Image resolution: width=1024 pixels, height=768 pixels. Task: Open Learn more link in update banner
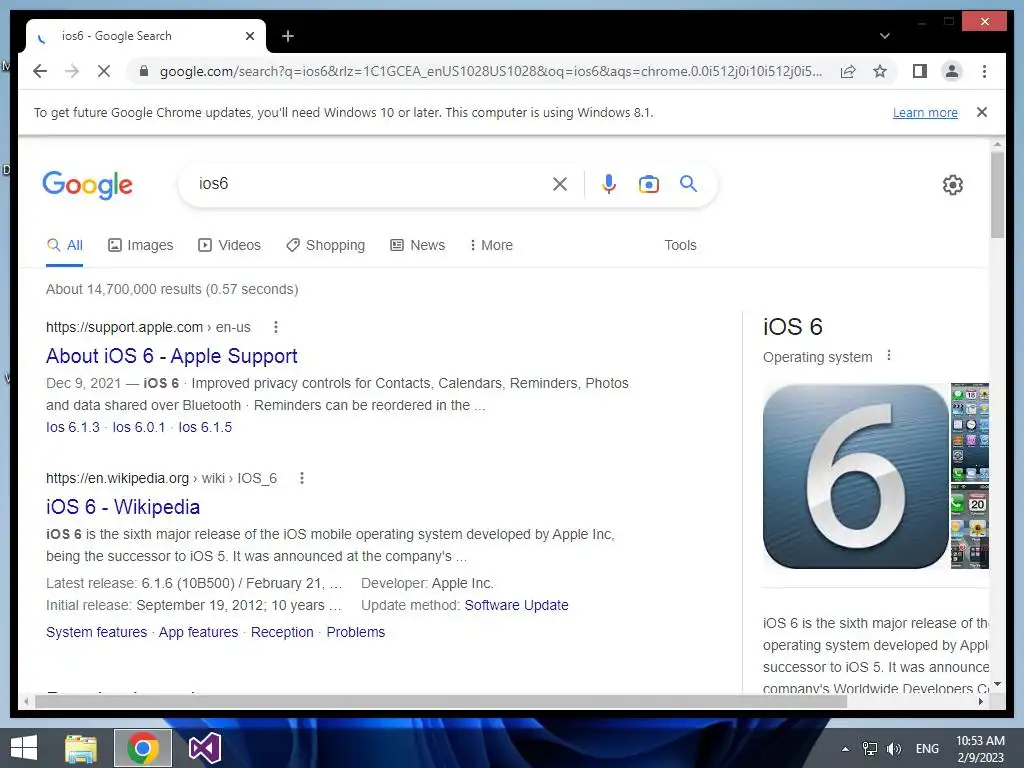pos(925,112)
